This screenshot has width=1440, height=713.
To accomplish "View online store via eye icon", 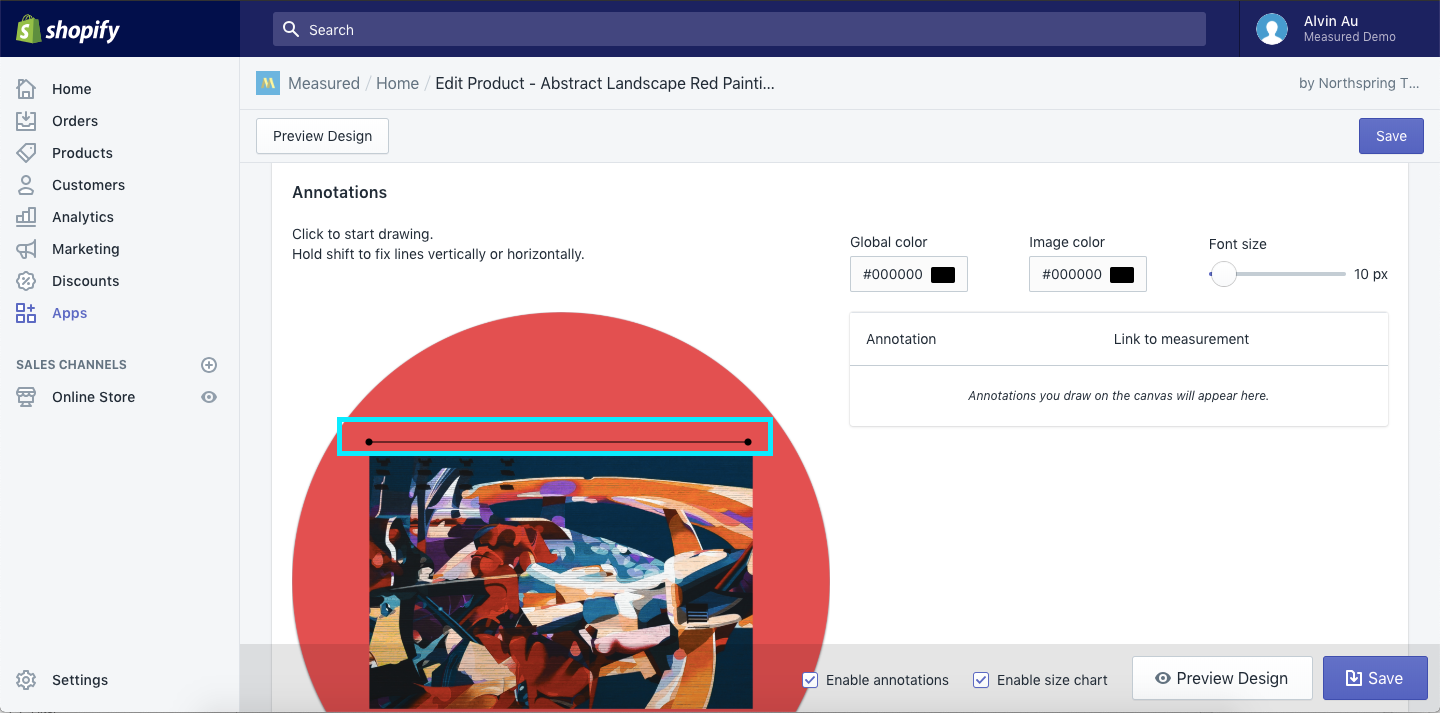I will (x=209, y=397).
